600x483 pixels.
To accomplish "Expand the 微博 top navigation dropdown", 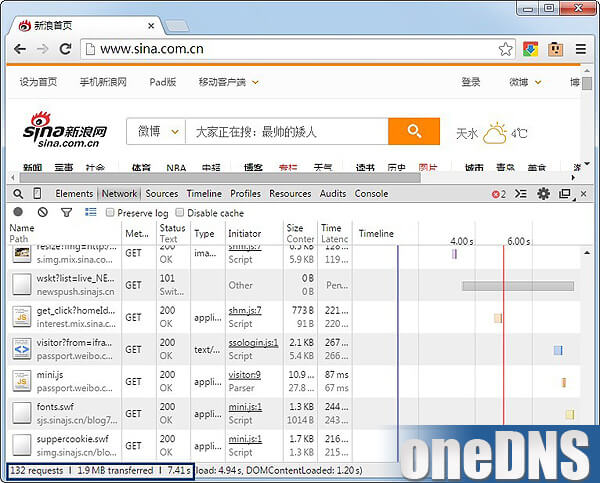I will click(x=538, y=82).
